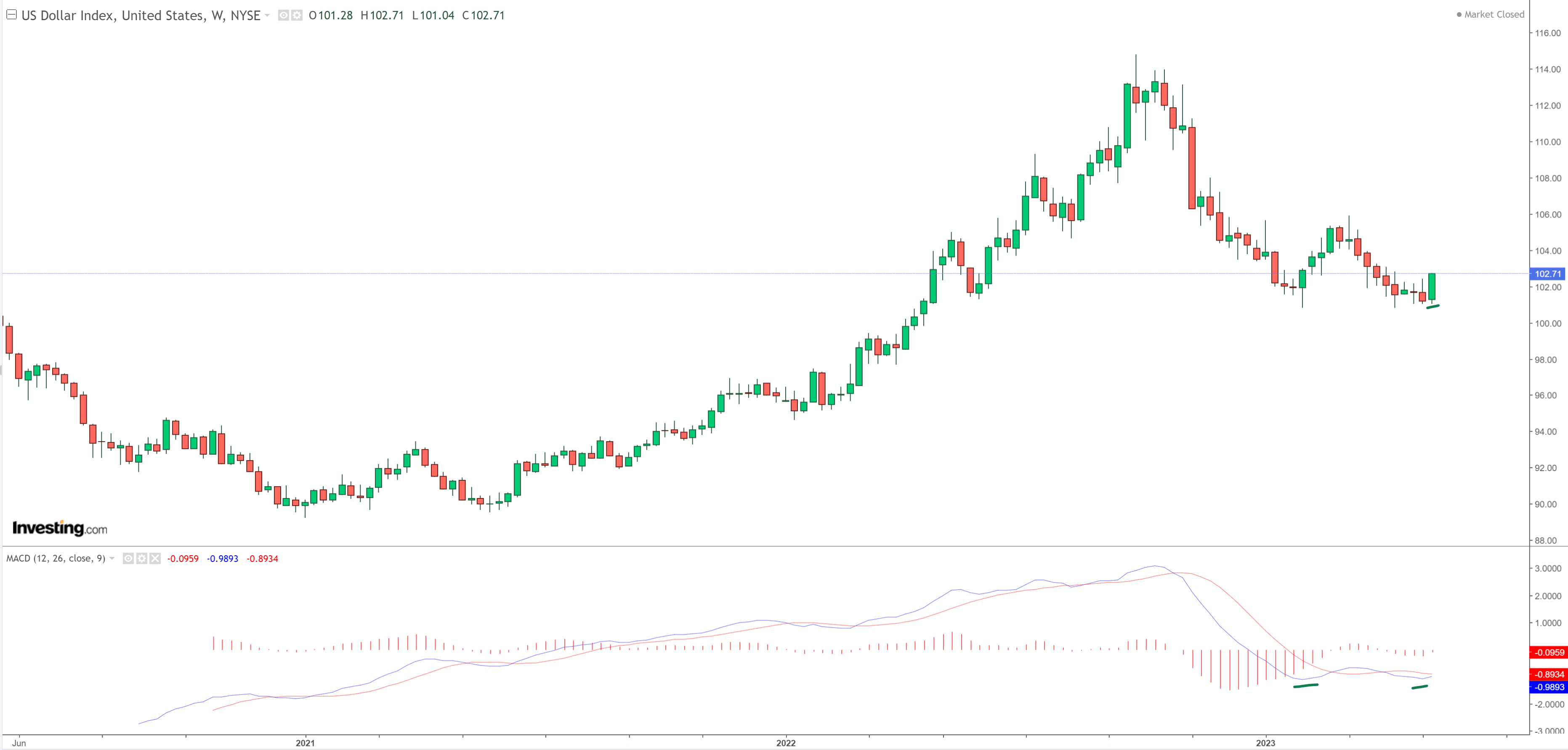Click the MACD legend value -0.8934 in header
This screenshot has height=750, width=1568.
coord(262,558)
